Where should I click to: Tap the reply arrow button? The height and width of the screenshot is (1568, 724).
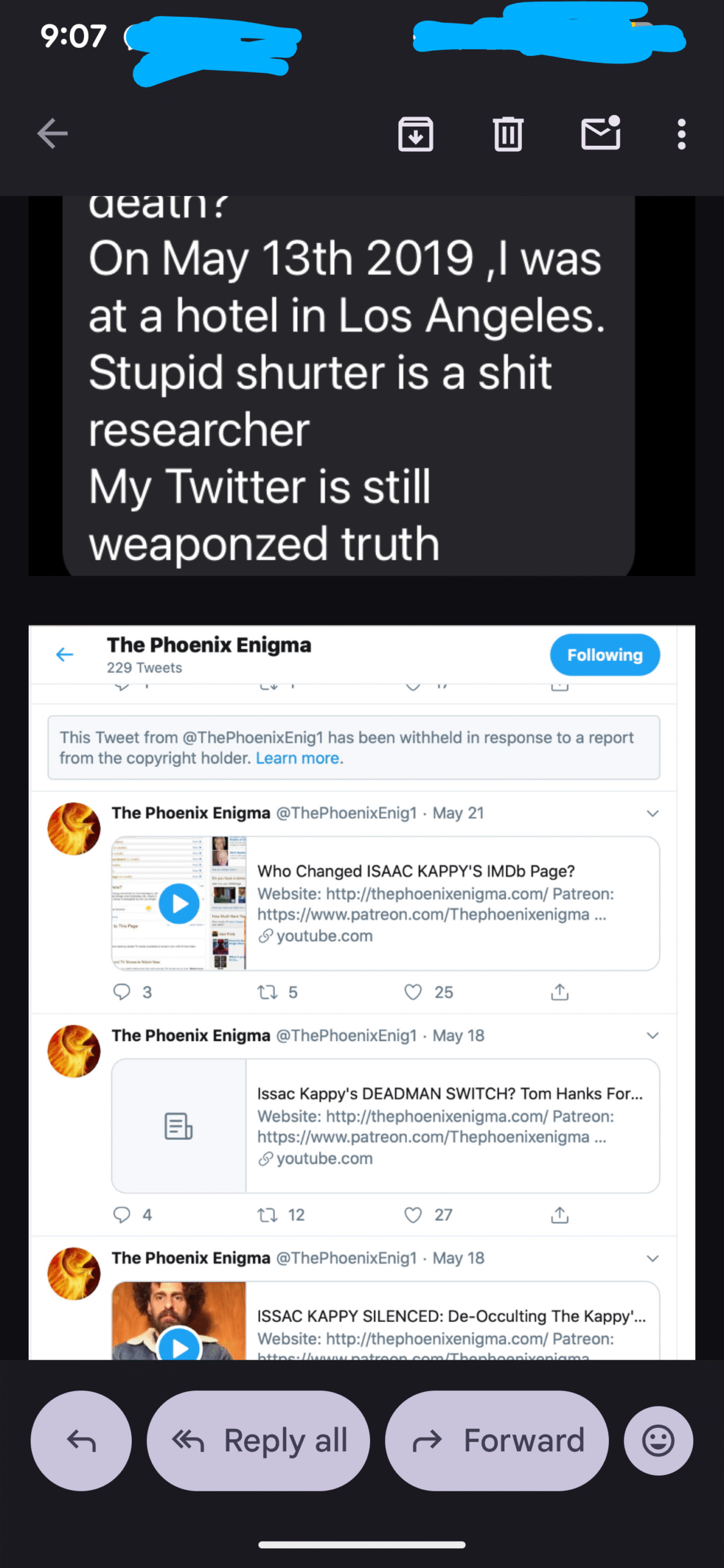81,1441
